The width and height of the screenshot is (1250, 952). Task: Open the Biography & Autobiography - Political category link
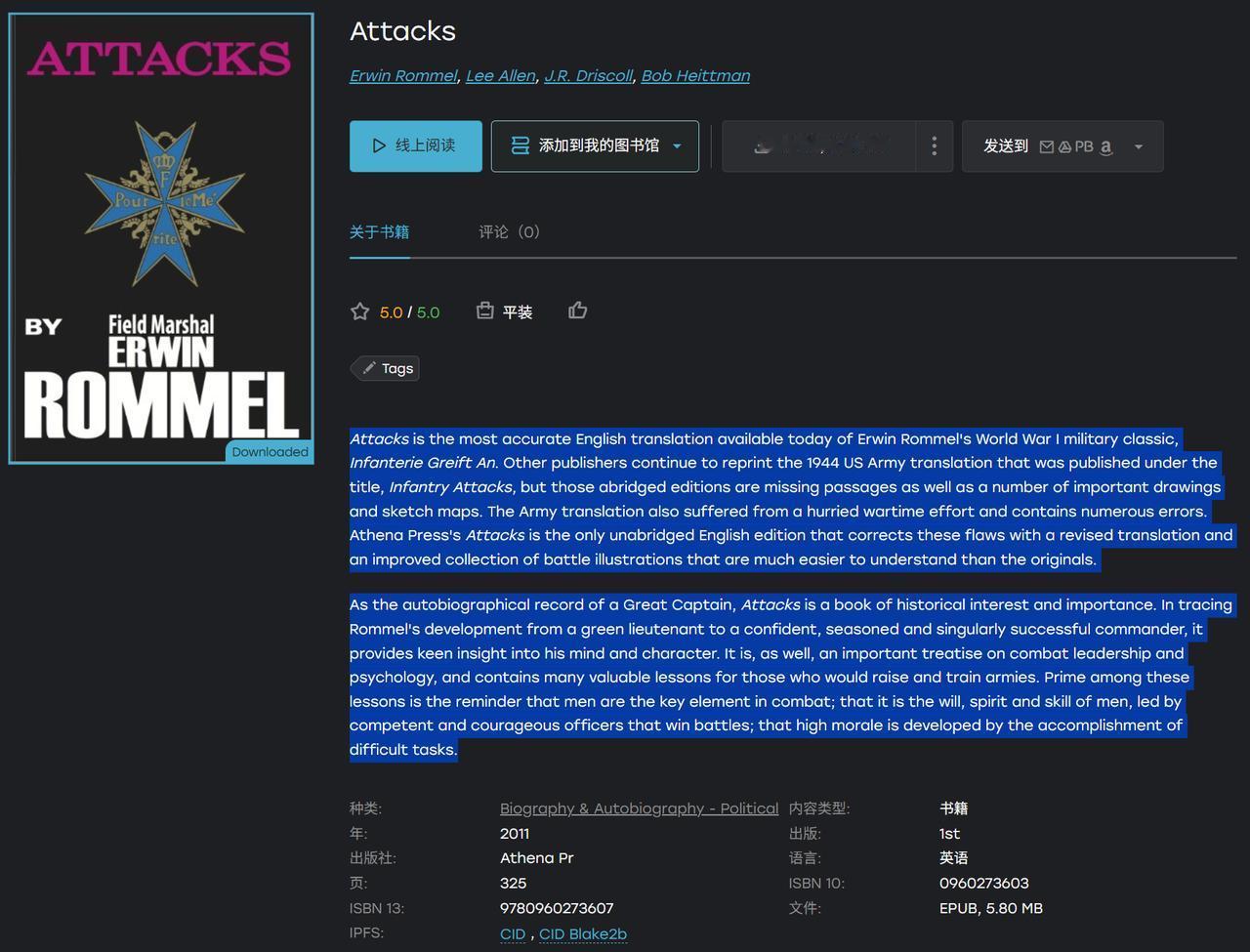tap(639, 808)
